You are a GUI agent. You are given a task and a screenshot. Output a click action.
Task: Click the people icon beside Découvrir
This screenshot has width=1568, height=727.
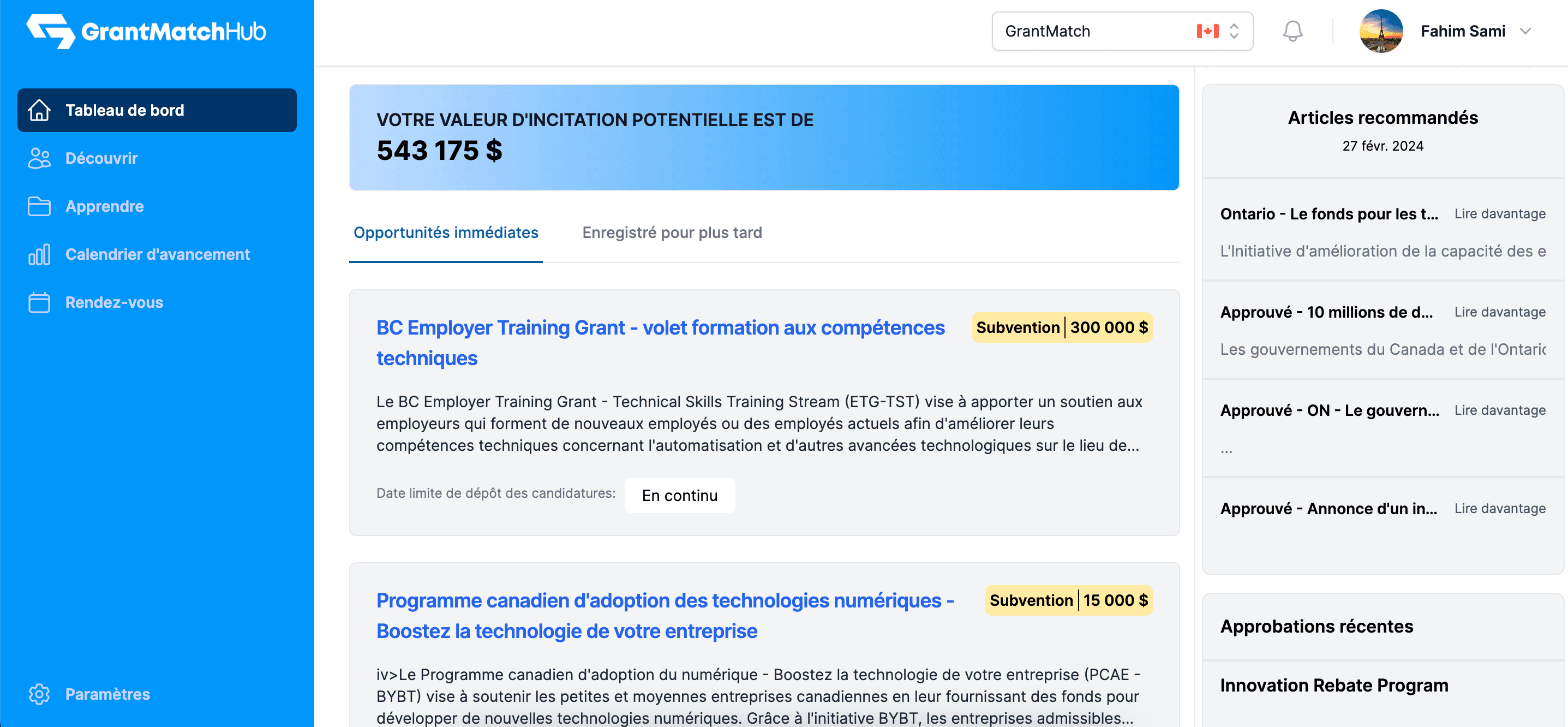[39, 158]
